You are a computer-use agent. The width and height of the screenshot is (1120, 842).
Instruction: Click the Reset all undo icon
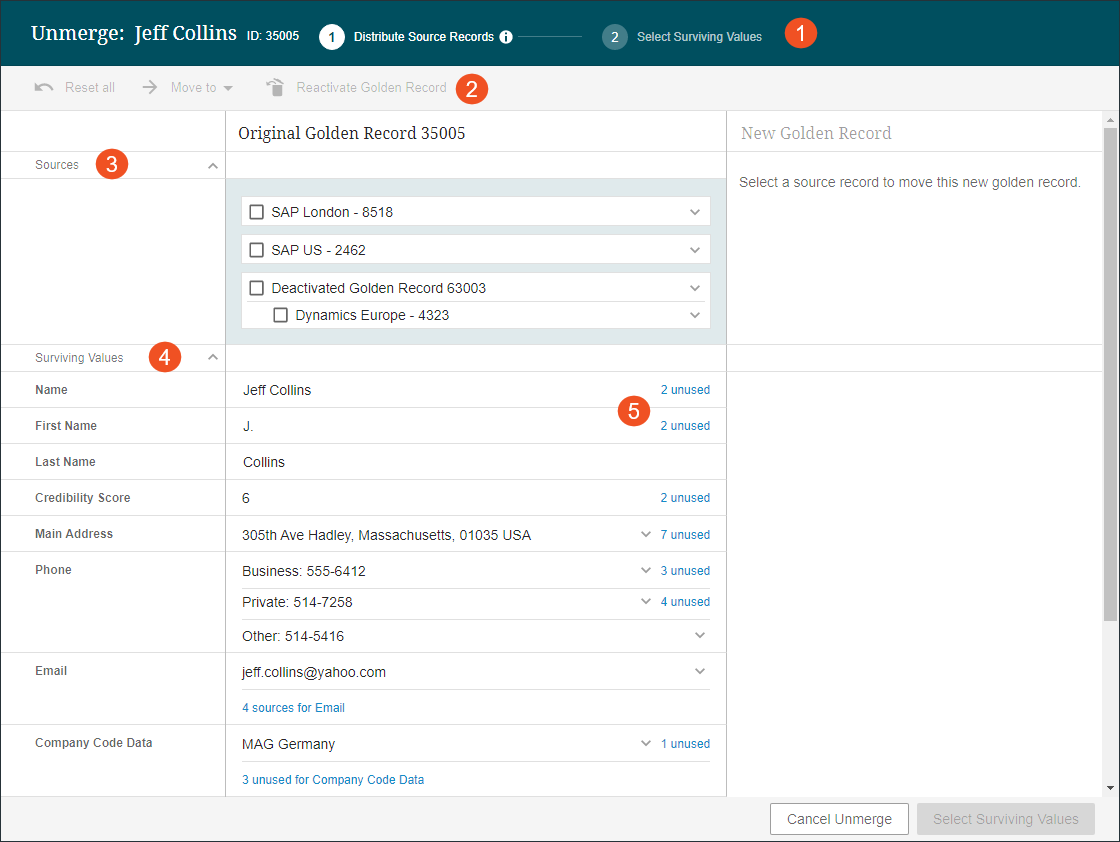point(44,88)
